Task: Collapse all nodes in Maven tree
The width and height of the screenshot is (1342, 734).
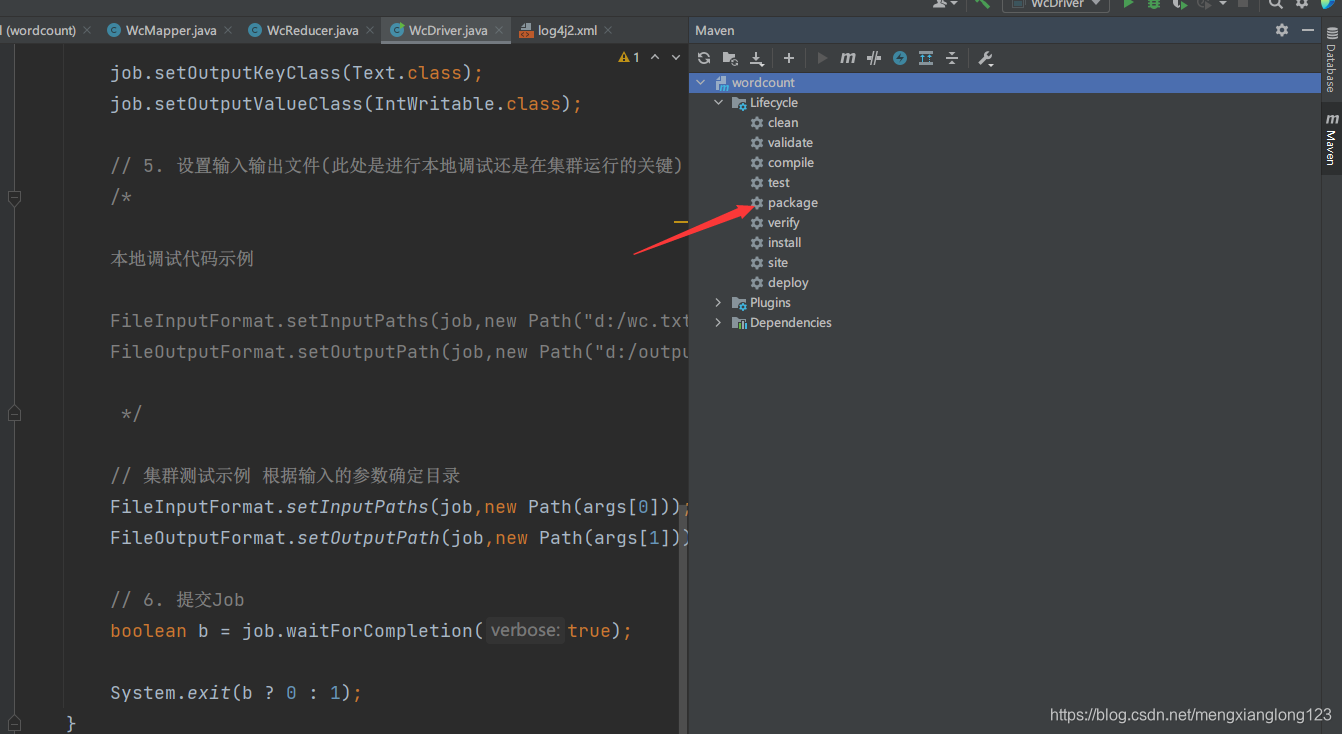Action: [952, 58]
